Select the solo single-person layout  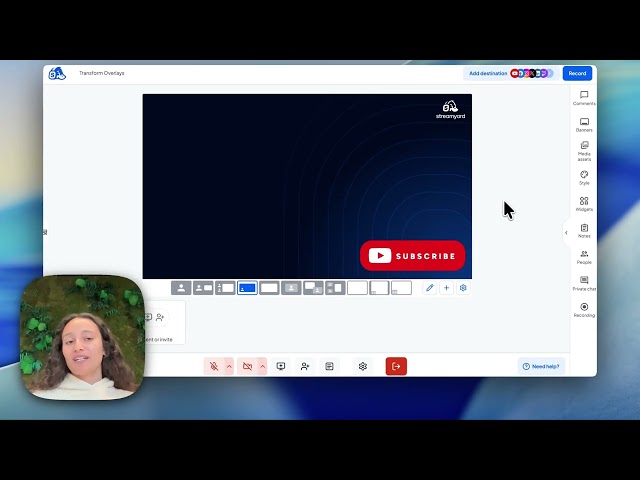coord(181,288)
